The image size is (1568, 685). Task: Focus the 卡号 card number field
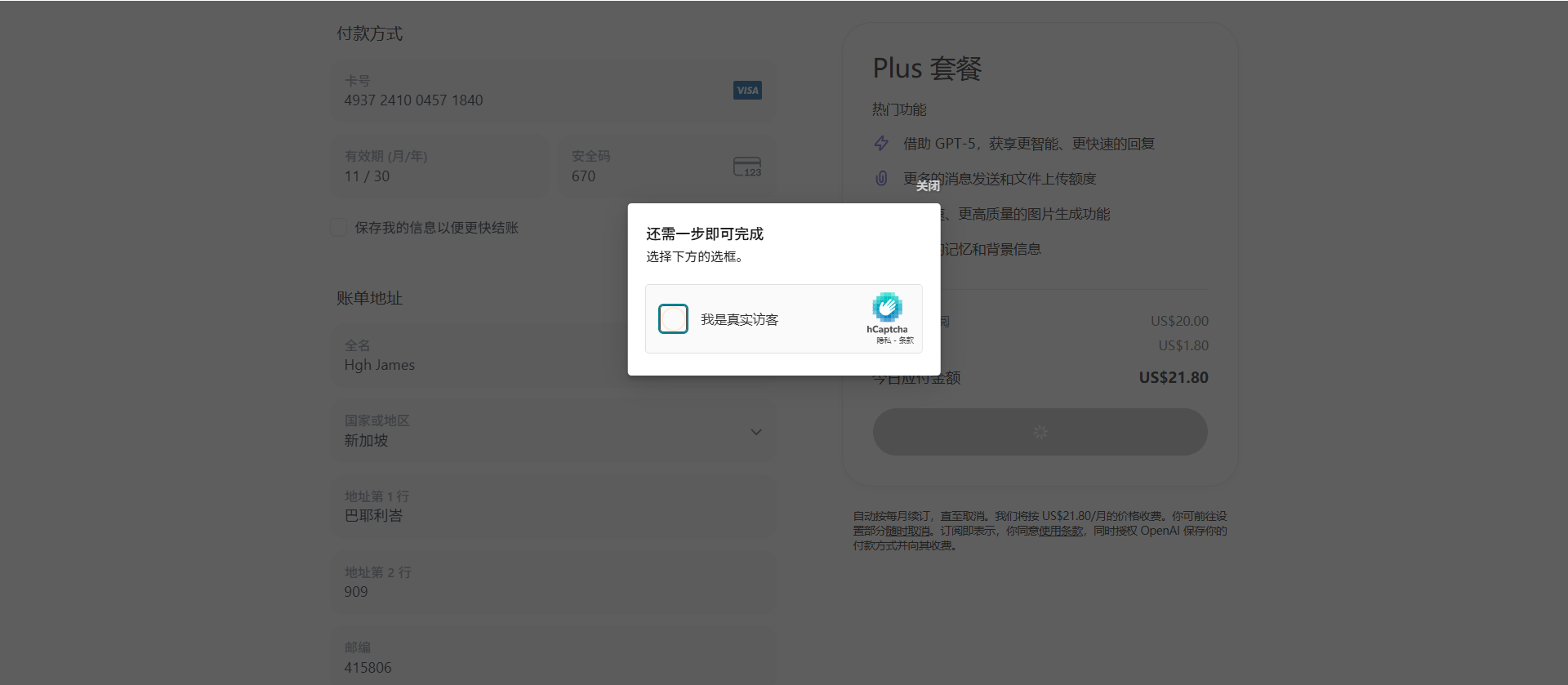(x=554, y=91)
